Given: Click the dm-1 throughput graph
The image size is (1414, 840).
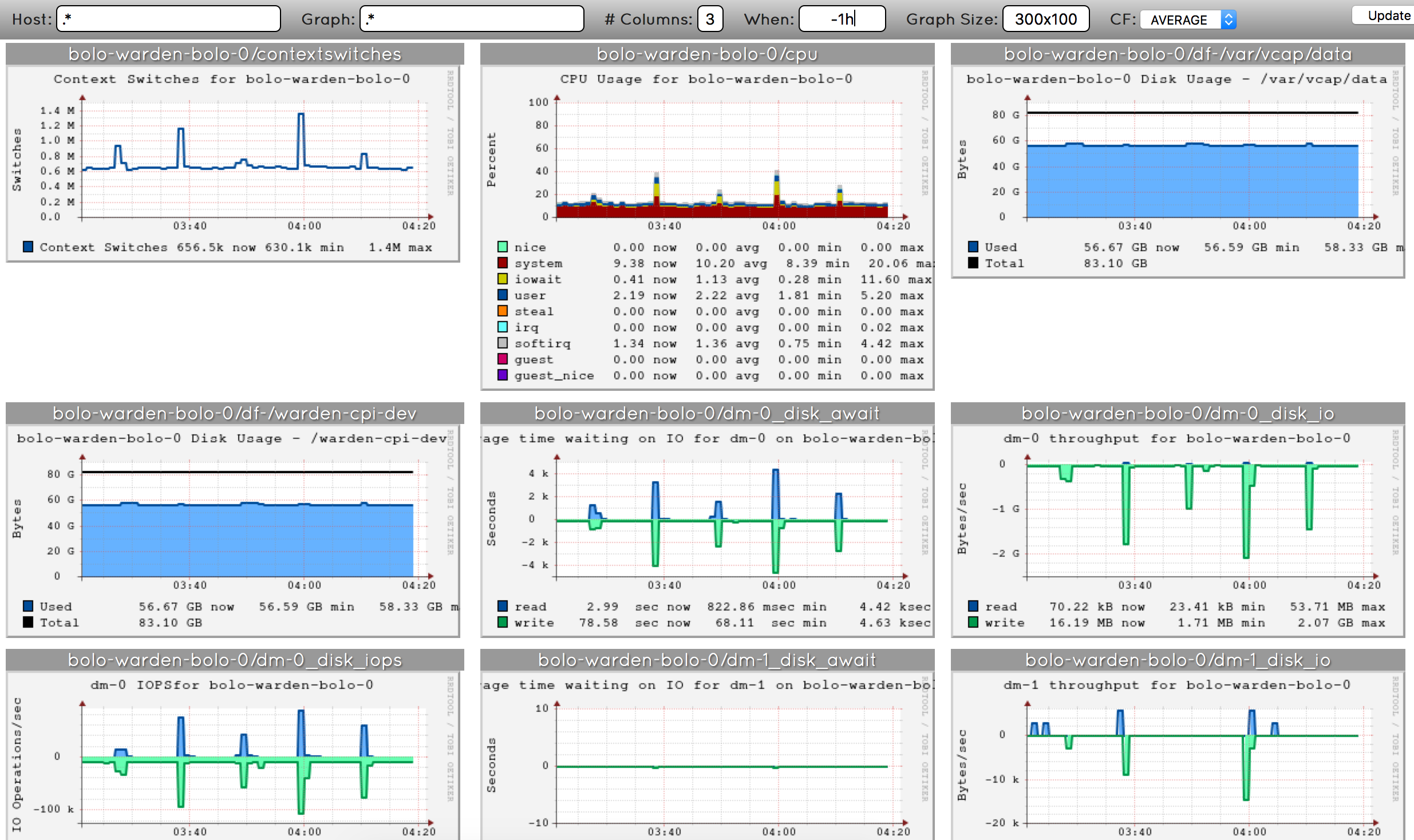Looking at the screenshot, I should click(1178, 756).
